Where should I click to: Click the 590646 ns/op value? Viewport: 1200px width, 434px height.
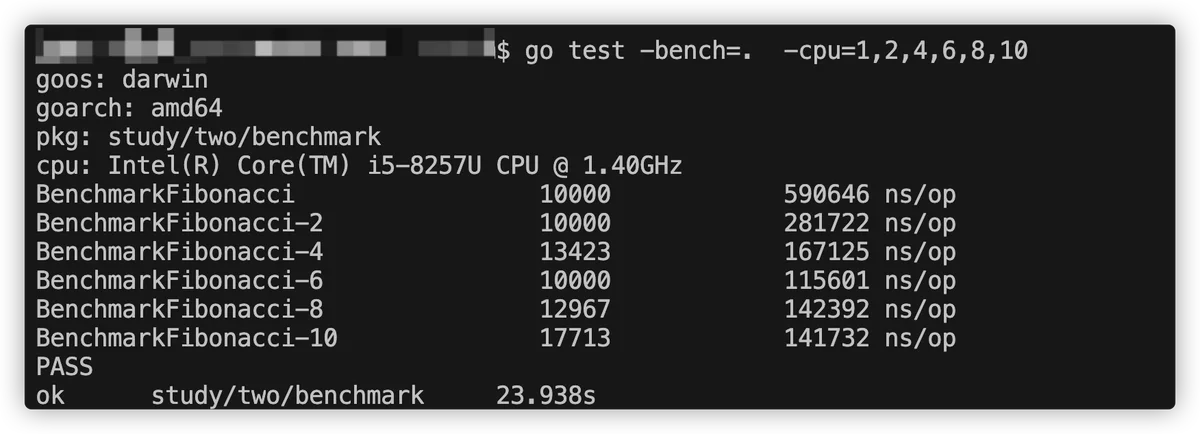870,194
